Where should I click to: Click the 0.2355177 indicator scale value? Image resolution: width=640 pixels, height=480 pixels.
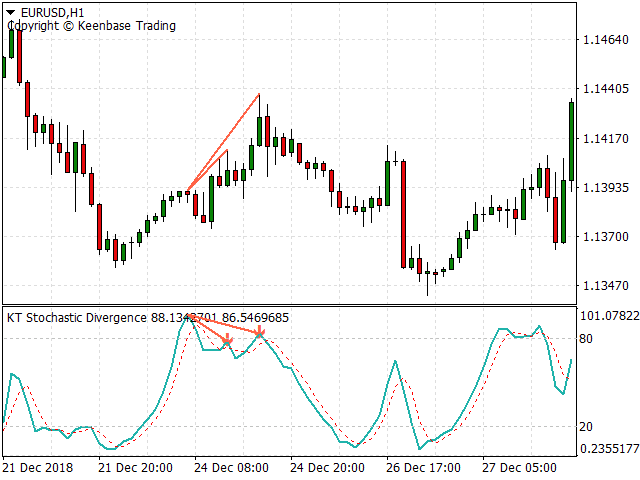609,449
